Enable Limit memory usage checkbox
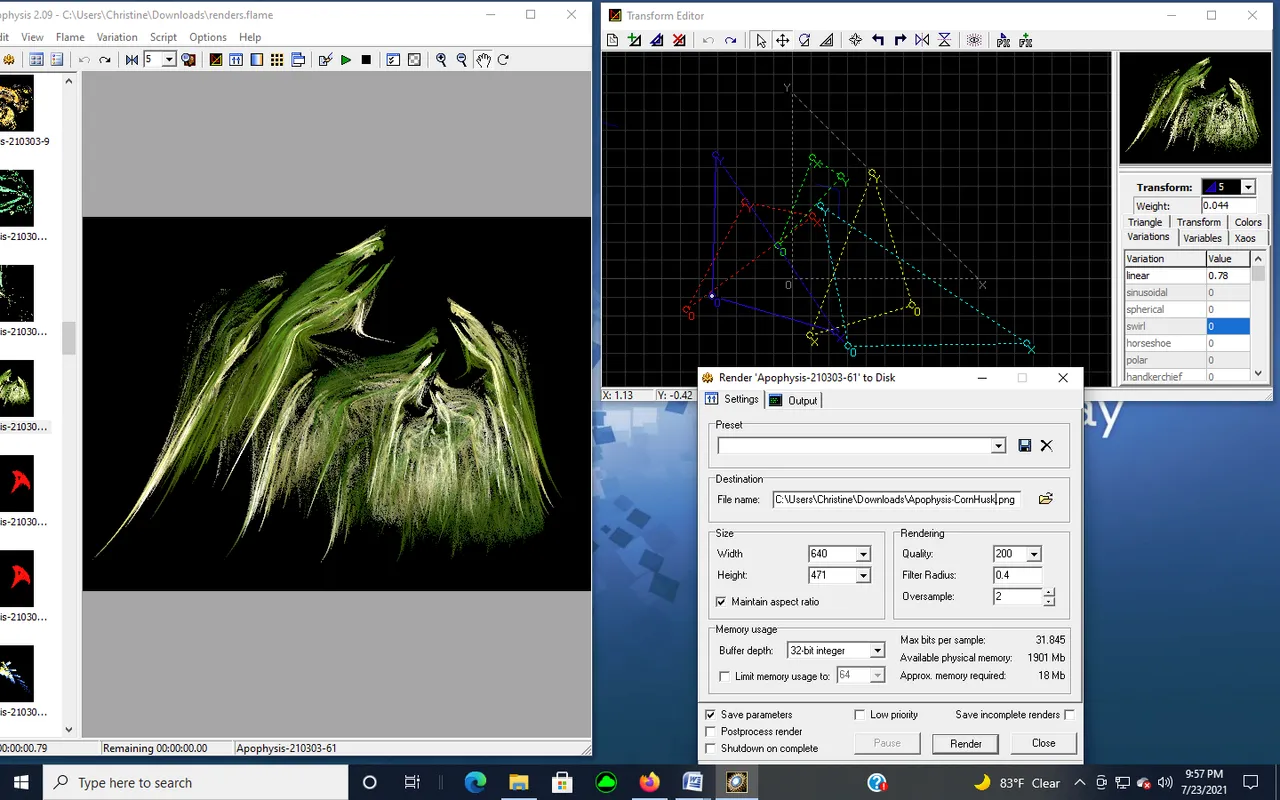The image size is (1280, 800). coord(725,677)
